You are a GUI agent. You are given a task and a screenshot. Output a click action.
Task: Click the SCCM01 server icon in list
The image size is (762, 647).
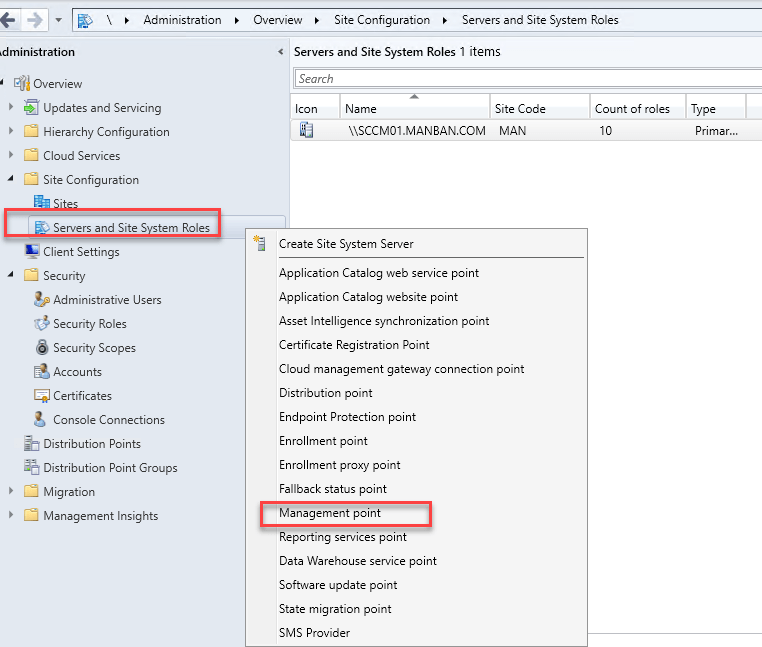307,130
